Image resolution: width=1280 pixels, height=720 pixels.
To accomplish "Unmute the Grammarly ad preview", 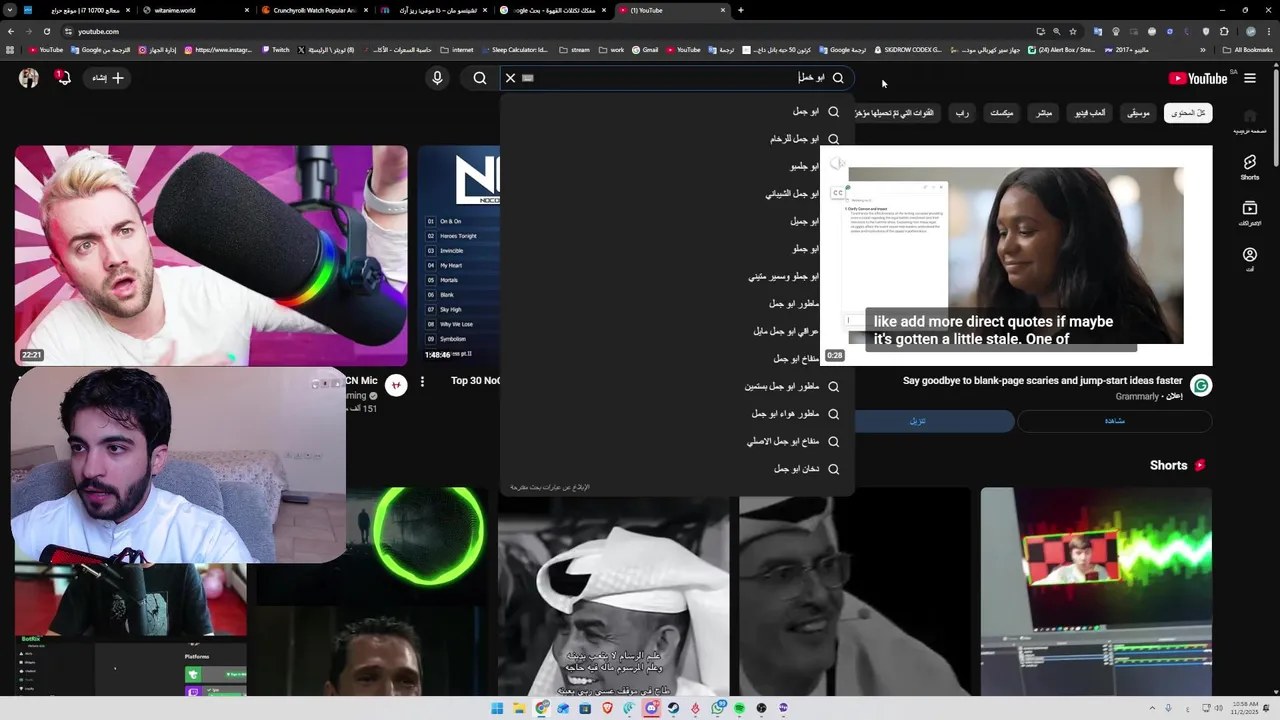I will [x=838, y=163].
